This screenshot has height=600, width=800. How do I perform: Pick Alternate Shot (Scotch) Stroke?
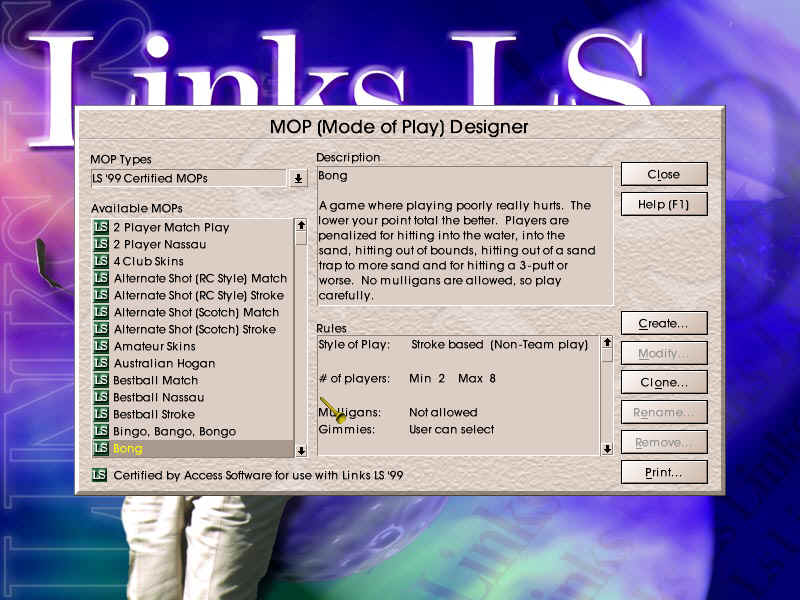point(193,329)
